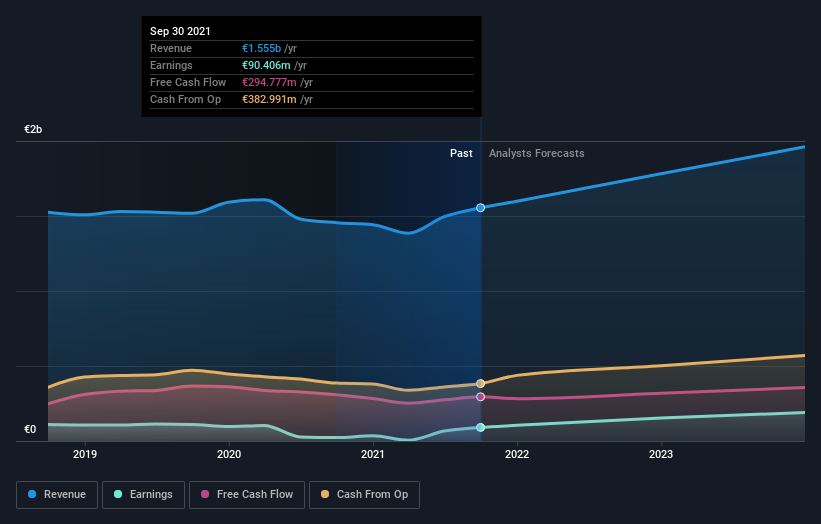Click the Cash From Op row label in tooltip
821x524 pixels.
point(185,99)
